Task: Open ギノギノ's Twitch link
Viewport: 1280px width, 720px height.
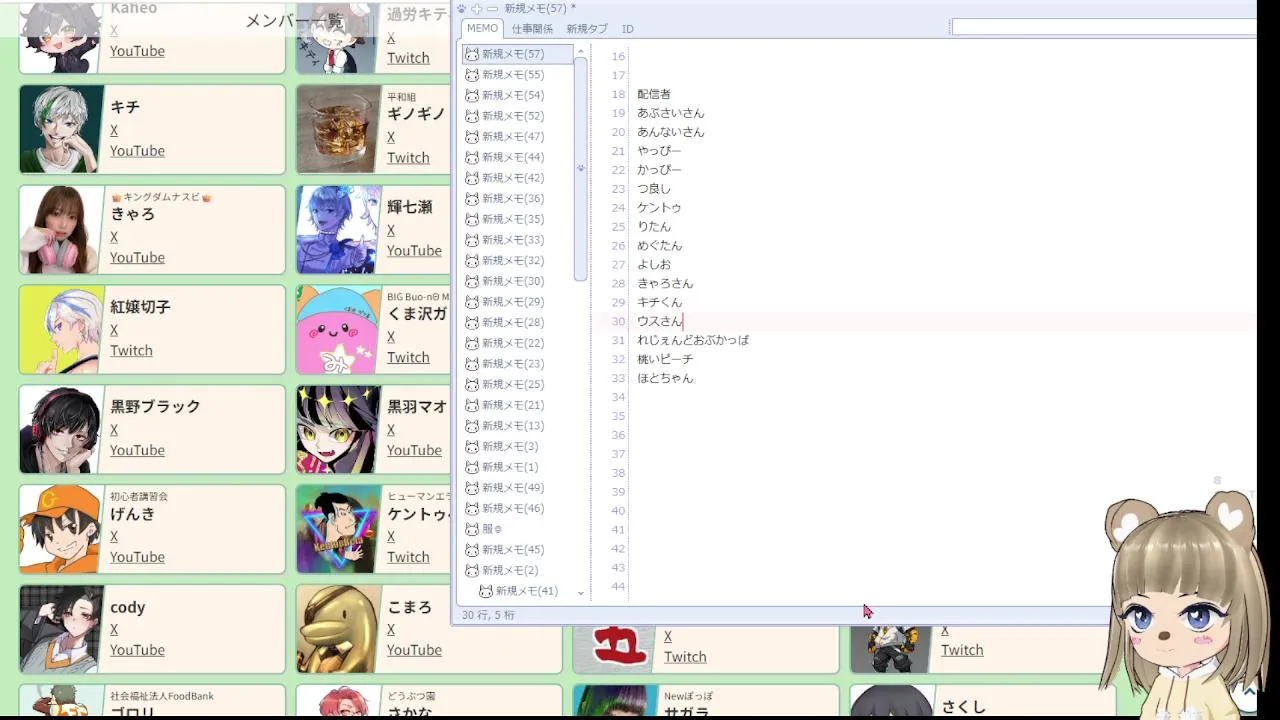Action: [408, 158]
